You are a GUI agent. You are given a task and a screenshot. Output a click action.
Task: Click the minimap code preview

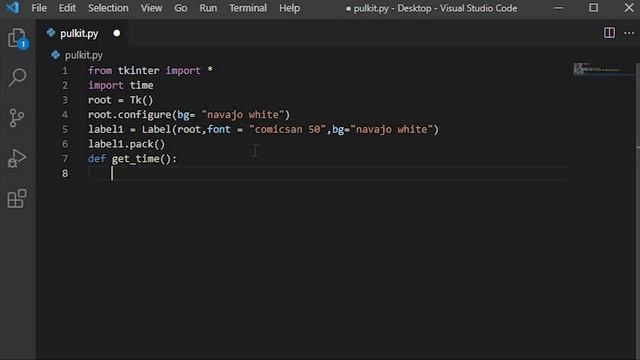(596, 69)
